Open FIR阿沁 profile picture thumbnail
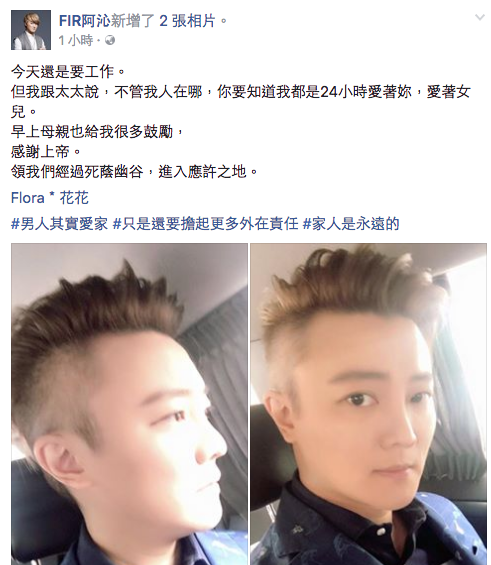This screenshot has width=491, height=565. point(31,30)
